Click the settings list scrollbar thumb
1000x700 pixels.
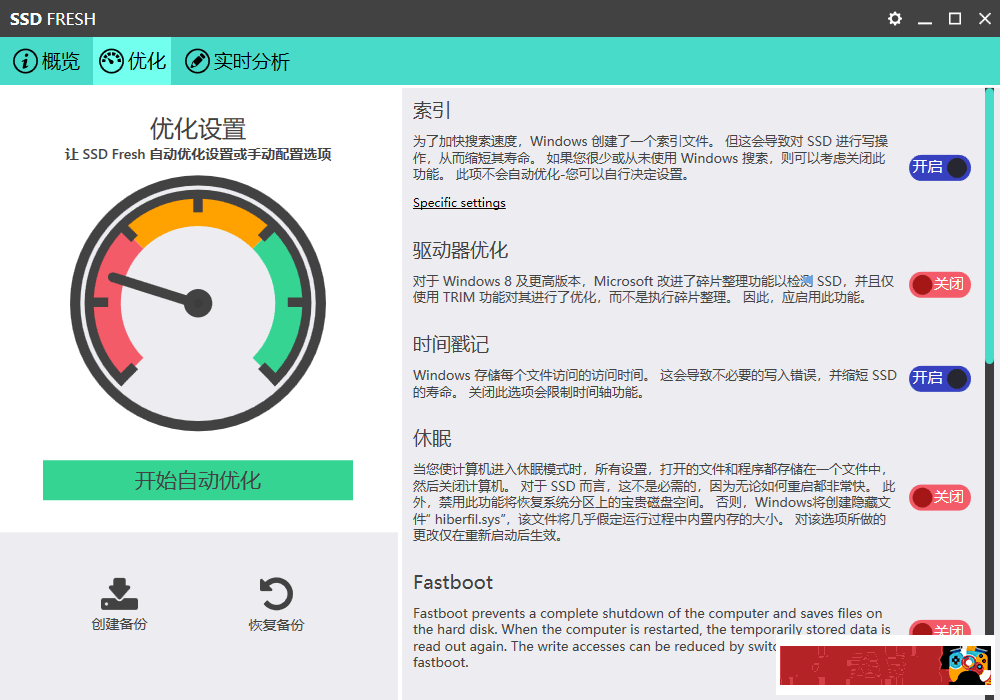pos(989,226)
